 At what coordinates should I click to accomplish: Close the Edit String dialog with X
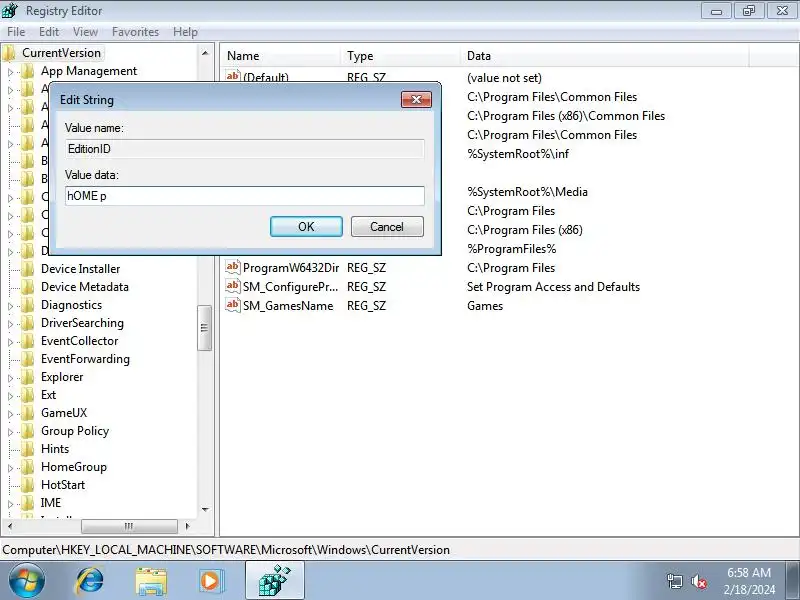(x=416, y=99)
